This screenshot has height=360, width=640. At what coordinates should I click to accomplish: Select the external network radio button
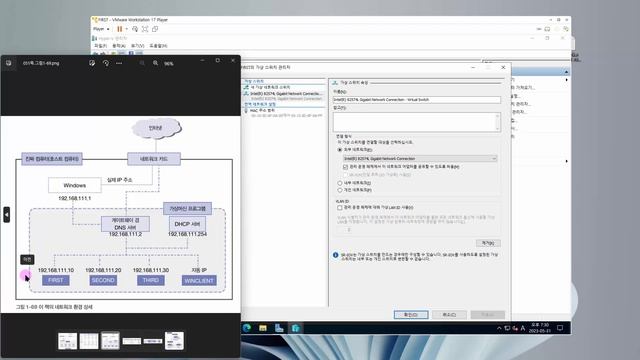340,150
